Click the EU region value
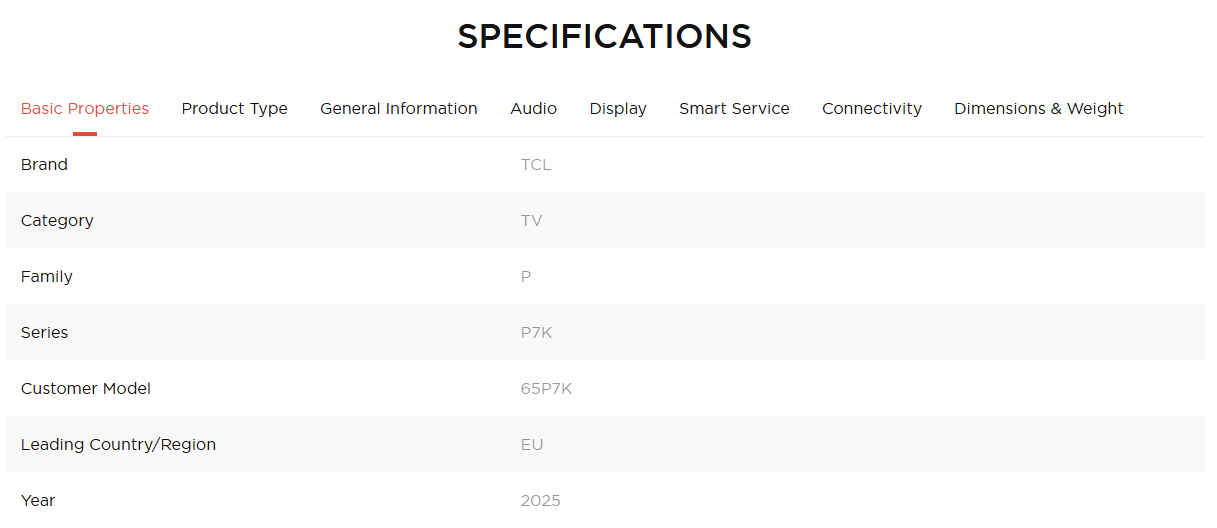 coord(532,445)
